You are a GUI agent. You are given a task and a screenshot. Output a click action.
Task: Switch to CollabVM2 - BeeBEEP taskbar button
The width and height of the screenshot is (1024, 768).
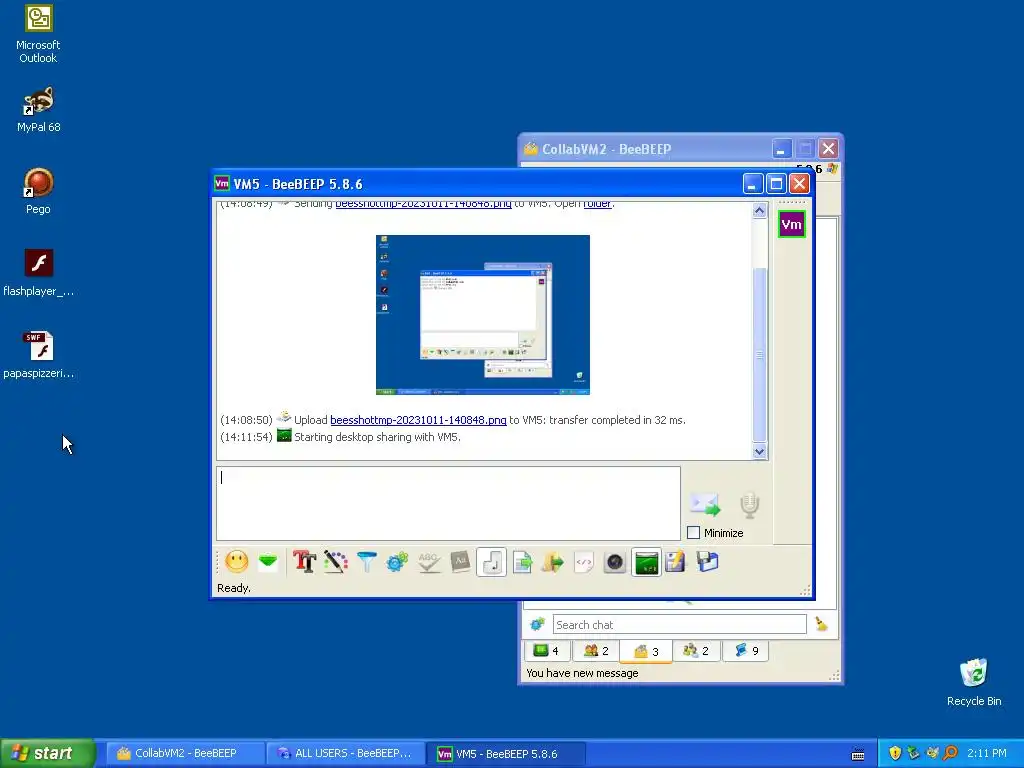coord(185,753)
